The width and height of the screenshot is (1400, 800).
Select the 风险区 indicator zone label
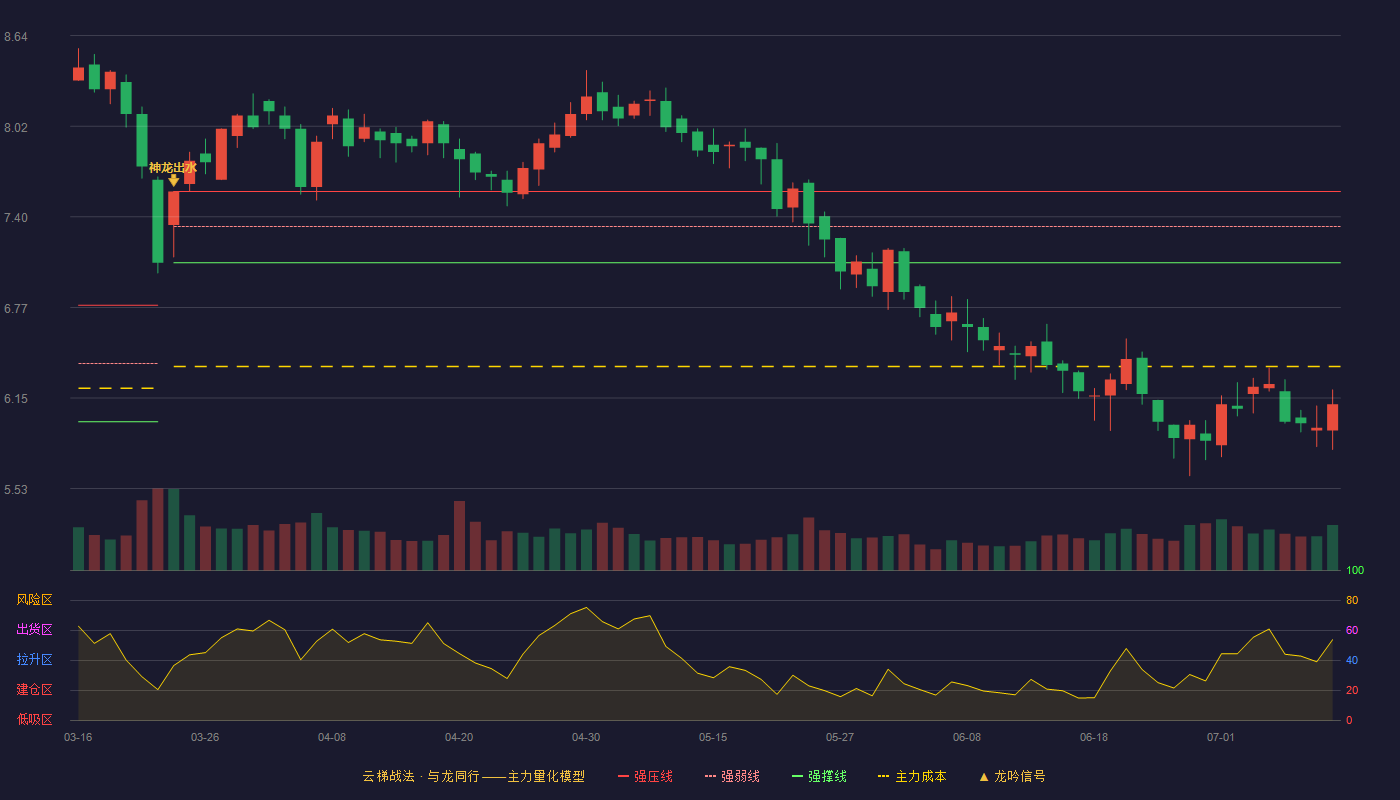pos(34,600)
